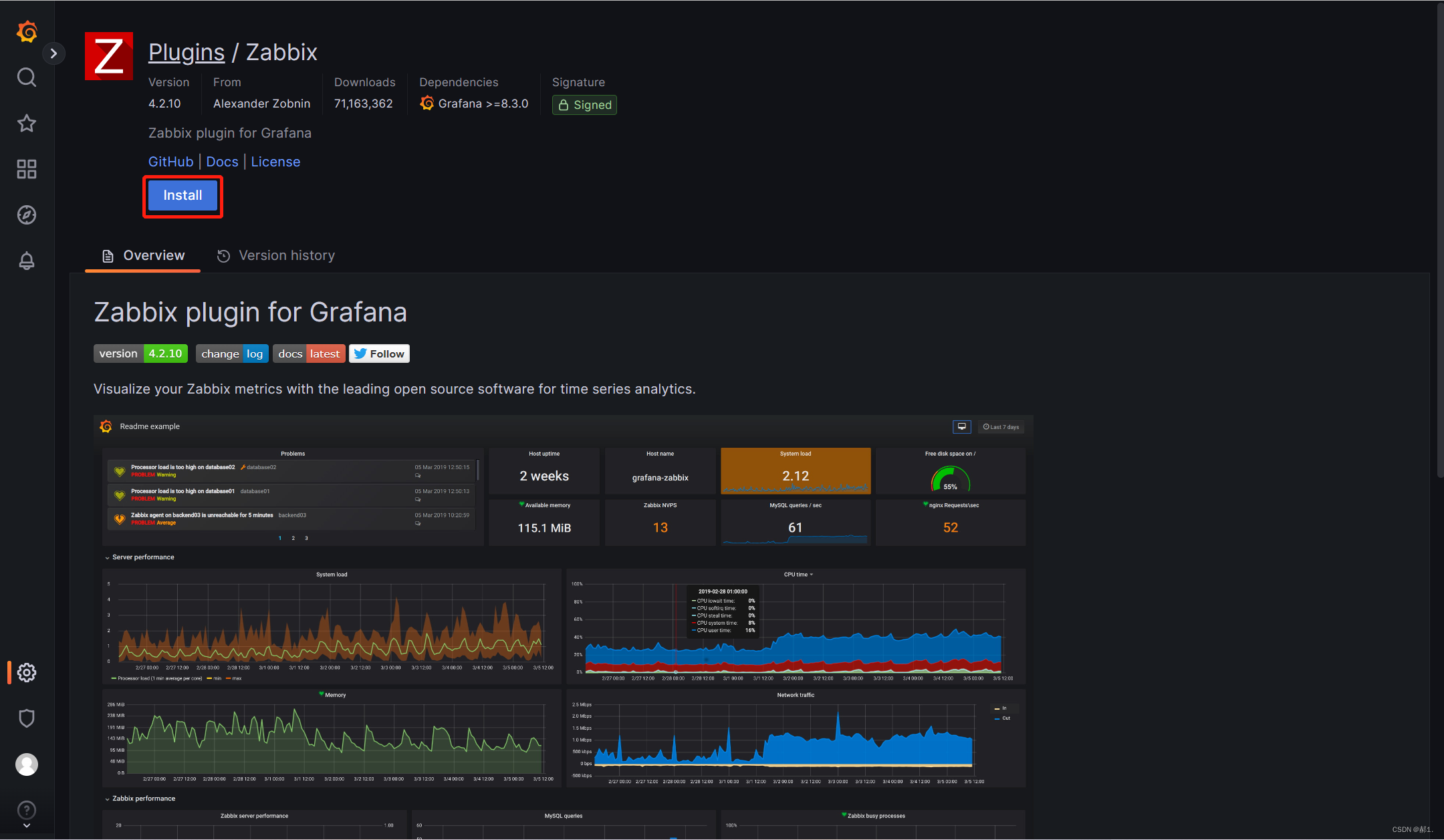Open the Alerting bell icon
Screen dimensions: 1444x840
pos(27,261)
